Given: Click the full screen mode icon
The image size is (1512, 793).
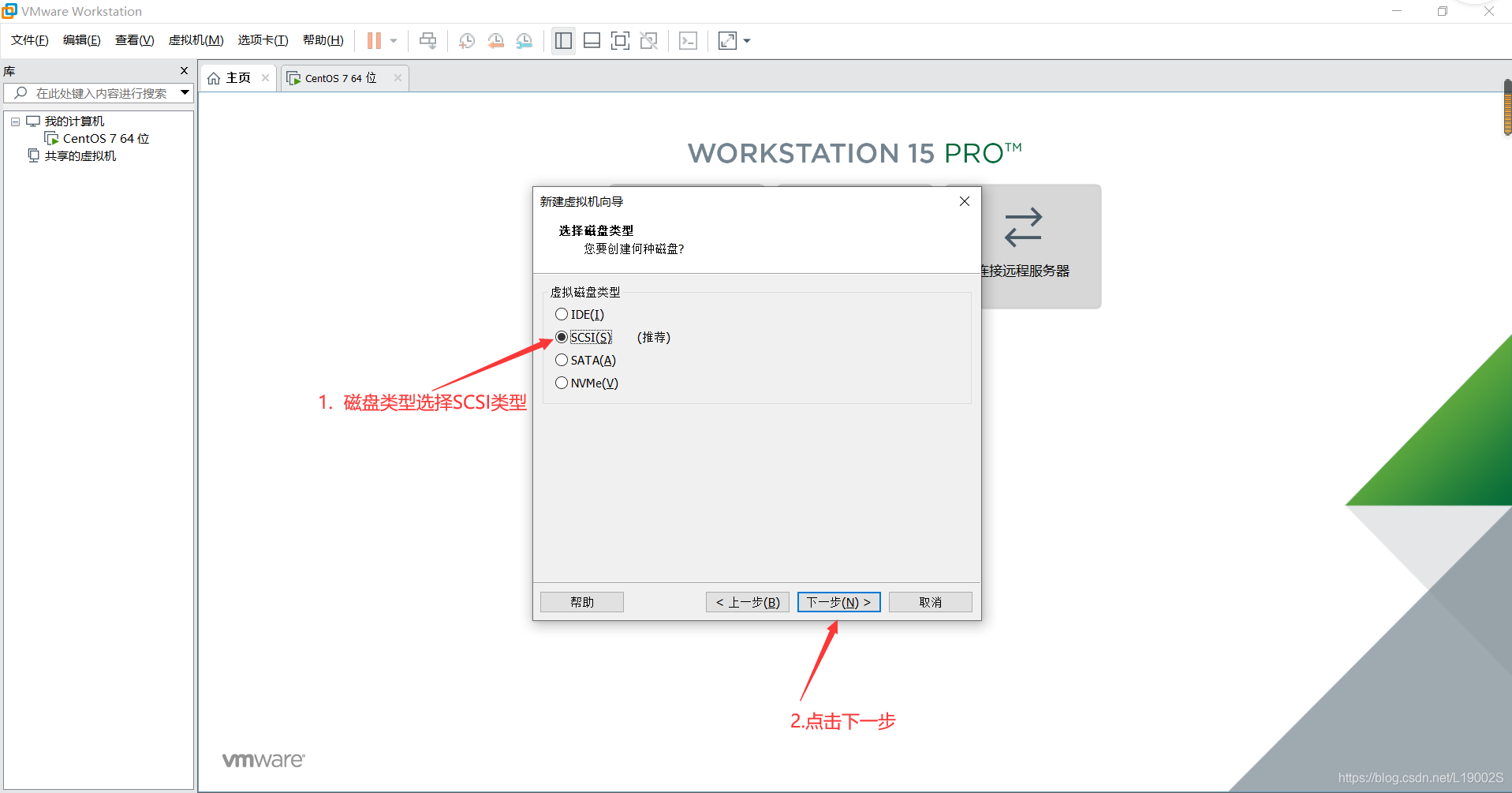Looking at the screenshot, I should [620, 40].
